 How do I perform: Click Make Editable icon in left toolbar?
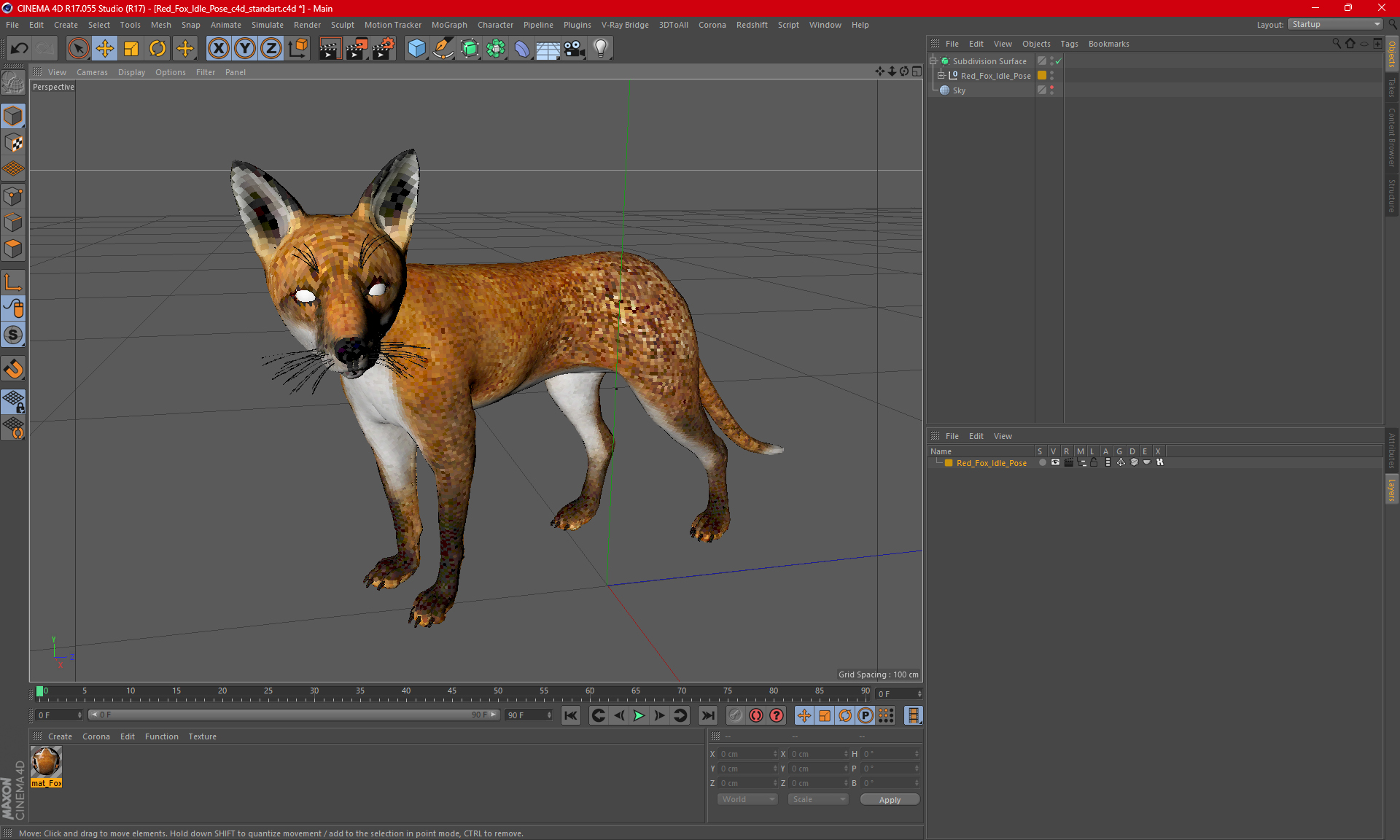click(x=13, y=82)
